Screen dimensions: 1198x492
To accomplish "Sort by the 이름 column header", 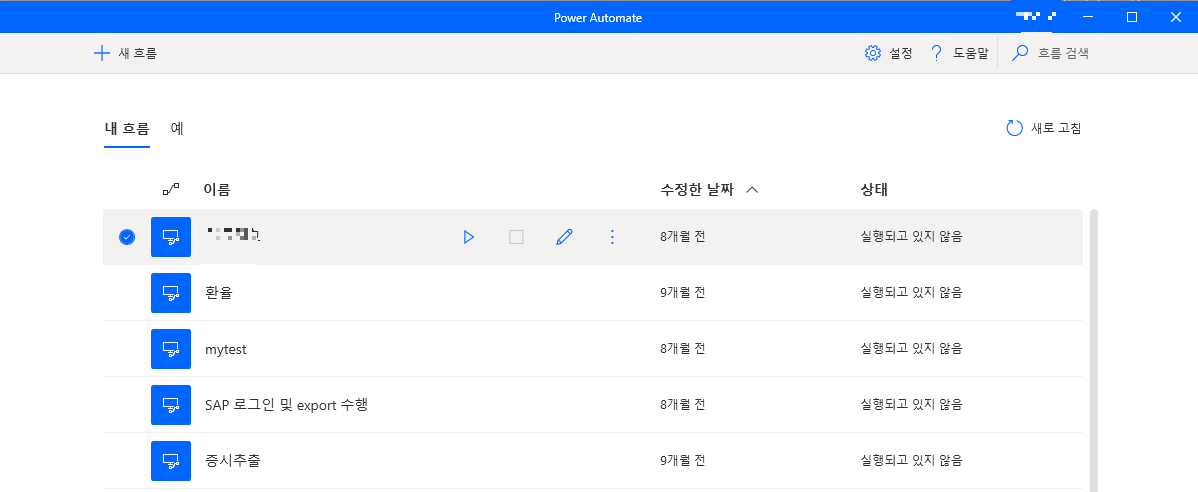I will pos(217,189).
